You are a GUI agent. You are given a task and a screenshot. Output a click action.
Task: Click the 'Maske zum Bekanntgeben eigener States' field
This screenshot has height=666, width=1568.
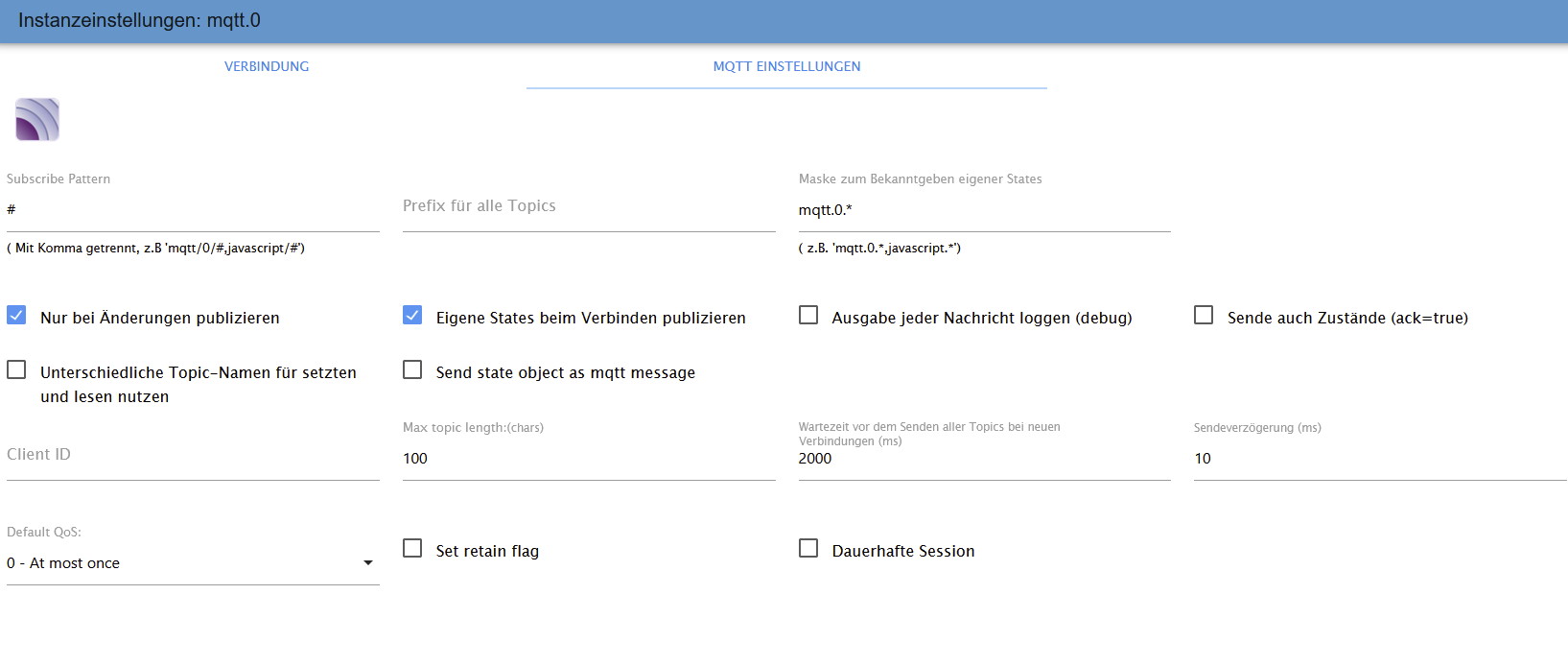click(x=985, y=210)
